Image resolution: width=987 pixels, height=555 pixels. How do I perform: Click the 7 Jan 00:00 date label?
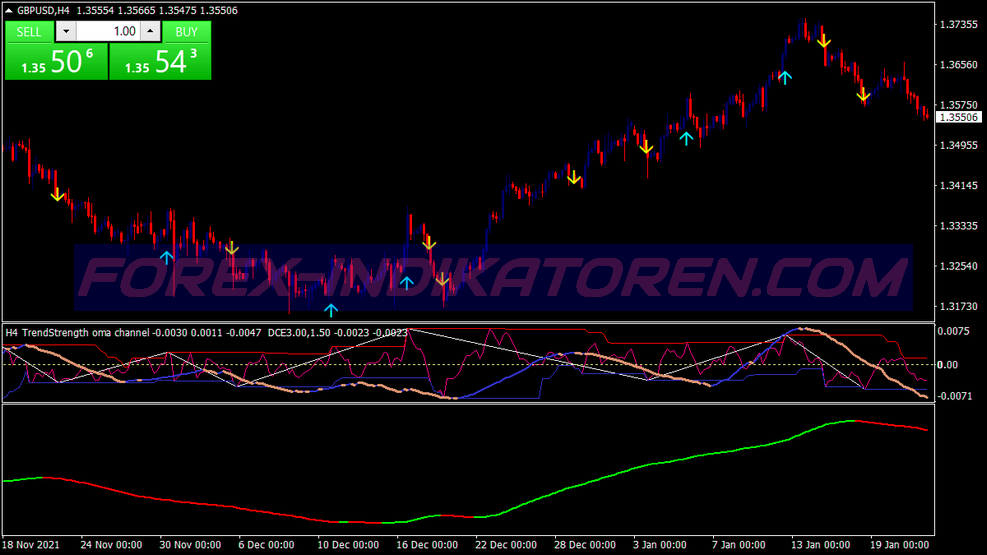[x=738, y=545]
